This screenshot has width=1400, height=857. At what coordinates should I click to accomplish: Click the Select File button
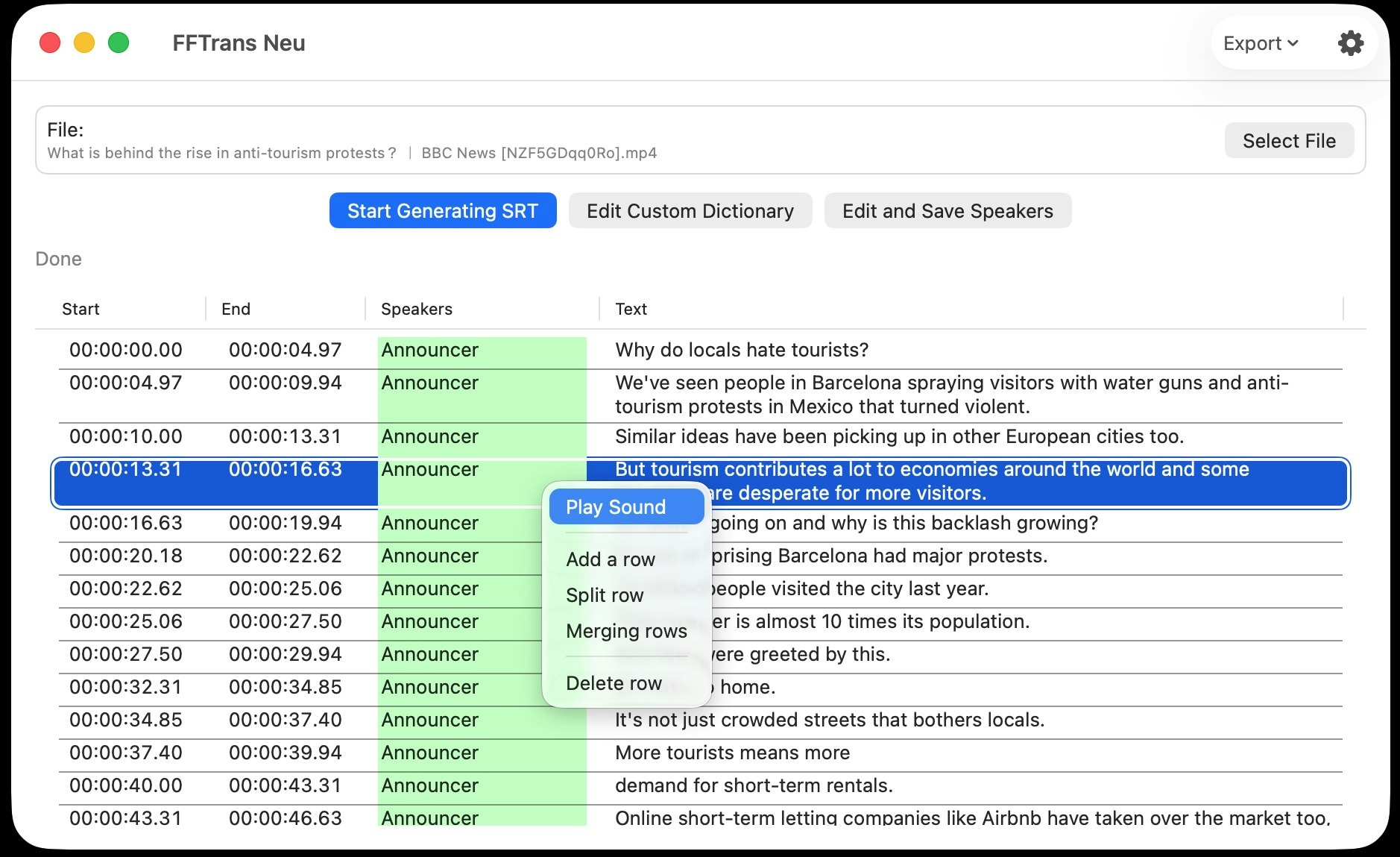(x=1289, y=140)
